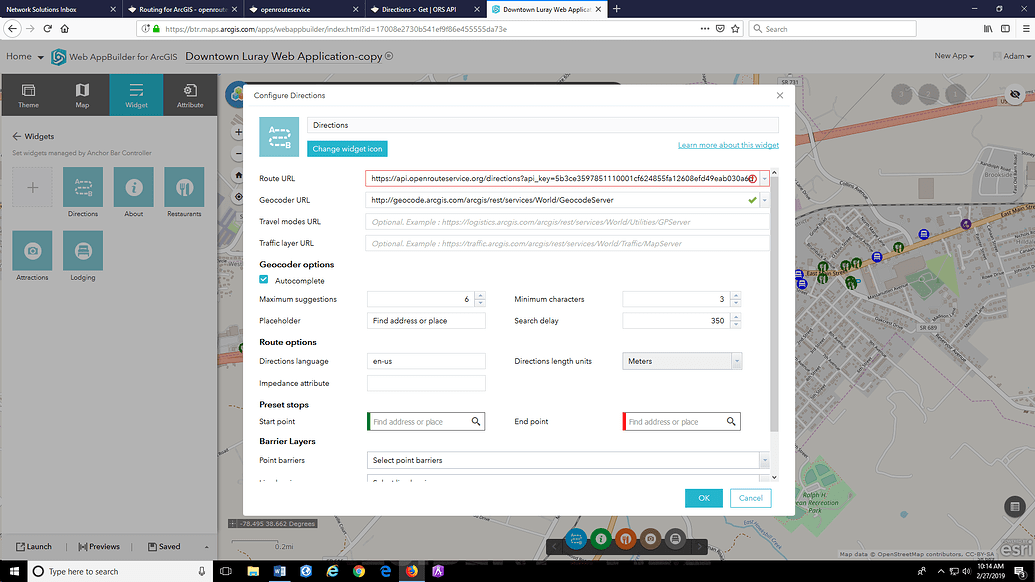Image resolution: width=1035 pixels, height=582 pixels.
Task: Disable the Autocomplete checkbox
Action: [x=264, y=281]
